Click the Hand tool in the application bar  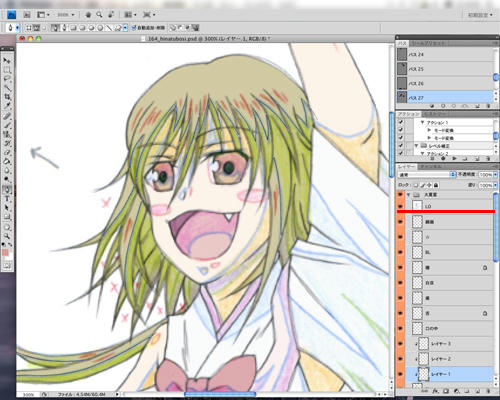88,15
